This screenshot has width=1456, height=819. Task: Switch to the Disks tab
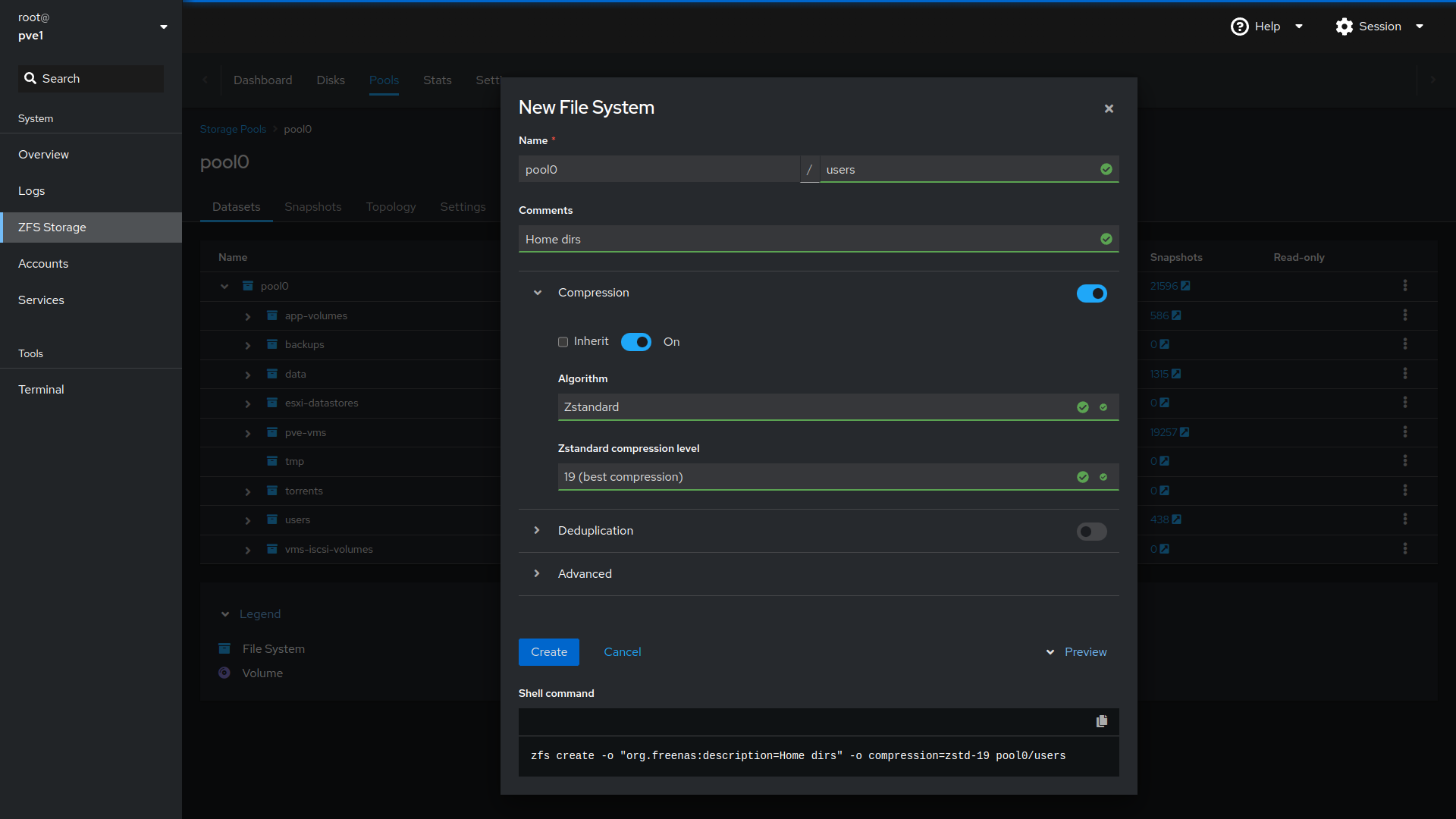(x=331, y=80)
